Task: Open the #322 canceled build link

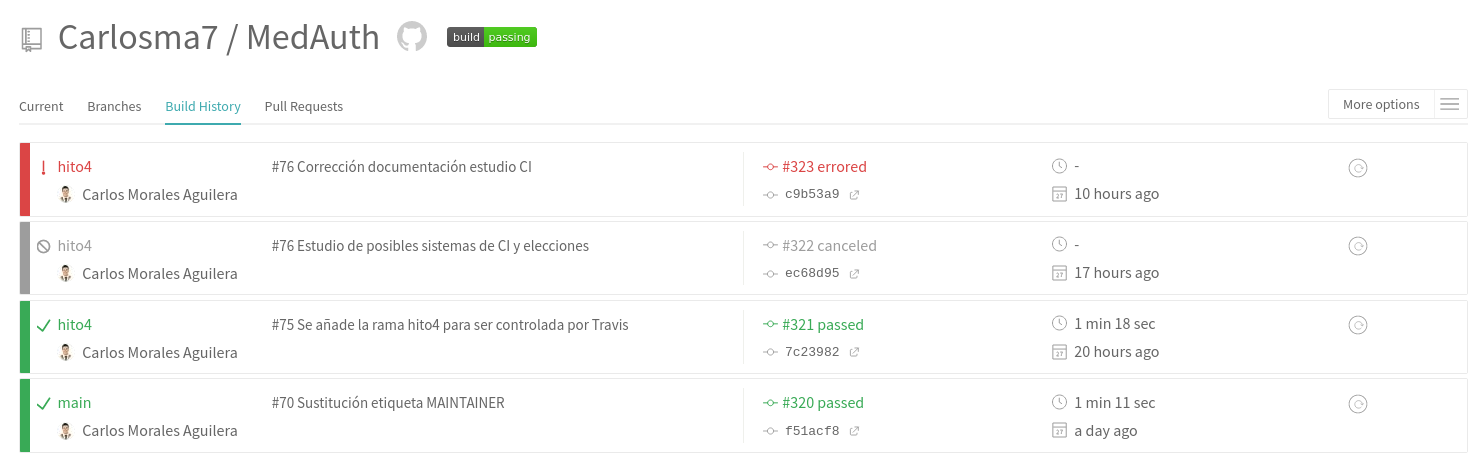Action: click(829, 246)
